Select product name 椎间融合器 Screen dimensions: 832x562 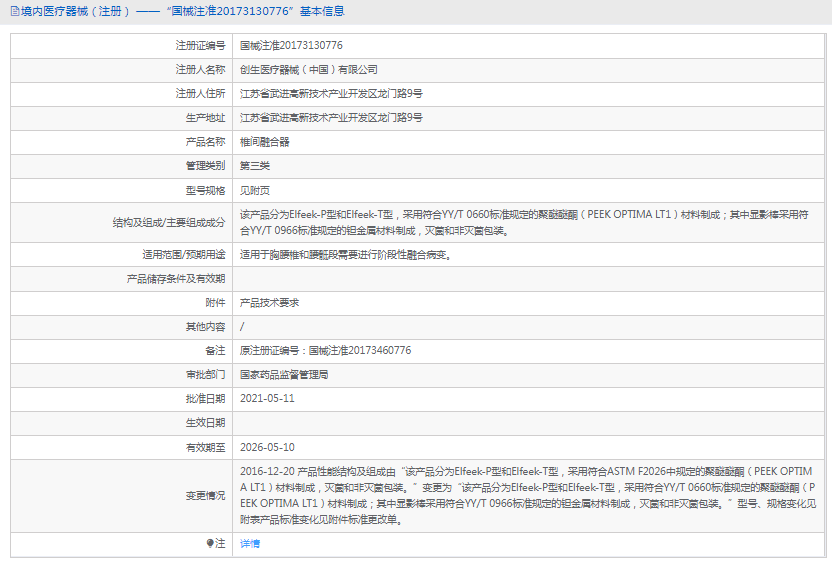coord(265,142)
